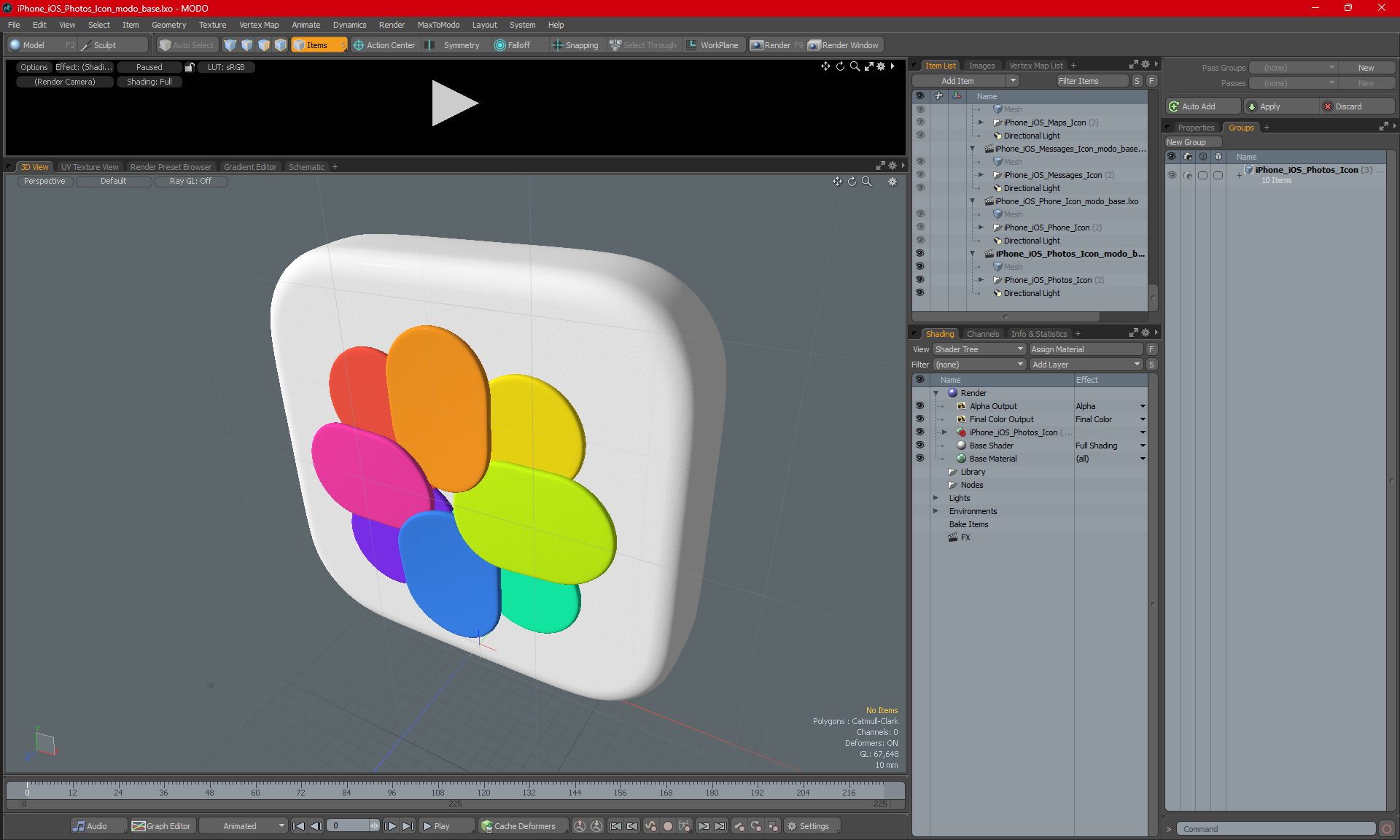Select Edges selection mode icon
Image resolution: width=1400 pixels, height=840 pixels.
(247, 45)
